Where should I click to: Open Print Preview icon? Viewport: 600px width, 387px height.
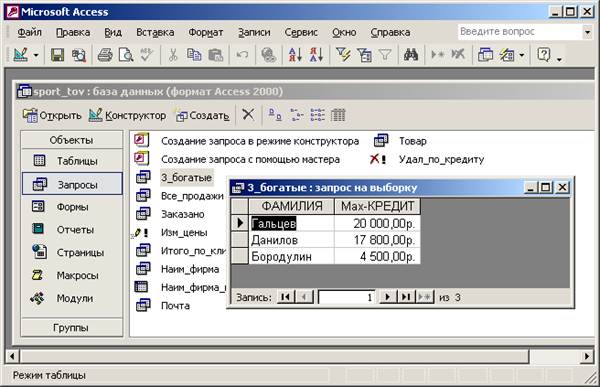[126, 55]
